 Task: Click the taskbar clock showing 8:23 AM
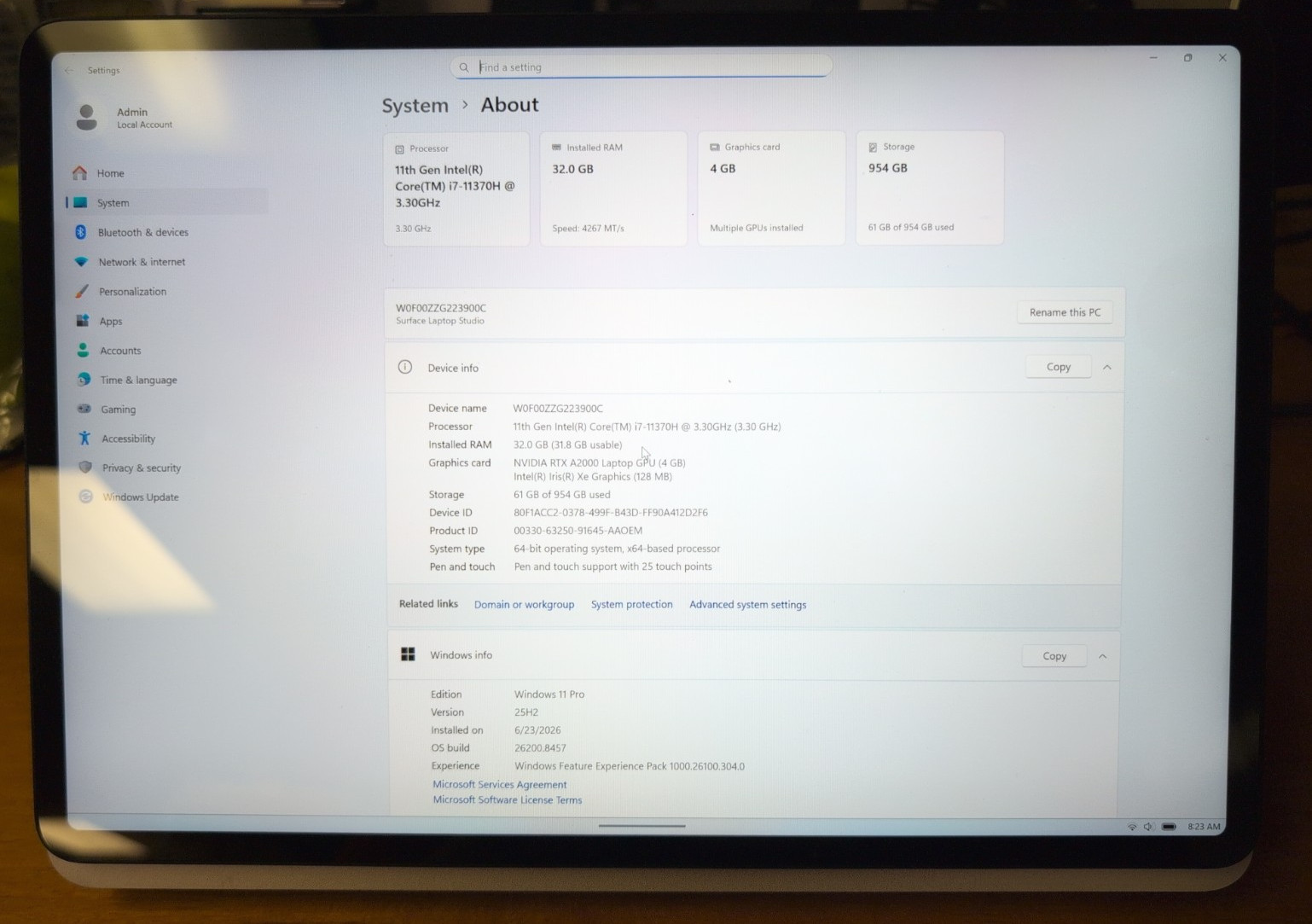(1204, 827)
